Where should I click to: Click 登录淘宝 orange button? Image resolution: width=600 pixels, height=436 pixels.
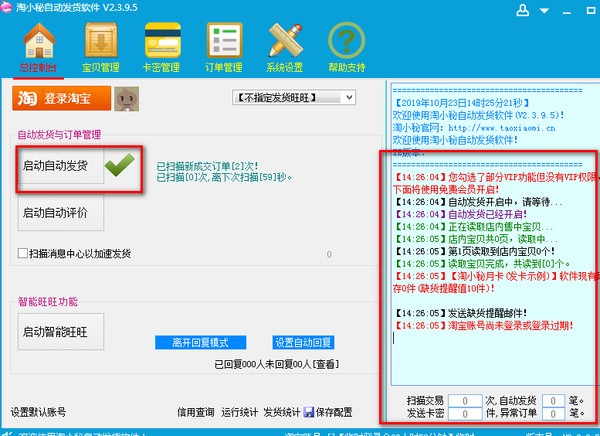point(61,99)
